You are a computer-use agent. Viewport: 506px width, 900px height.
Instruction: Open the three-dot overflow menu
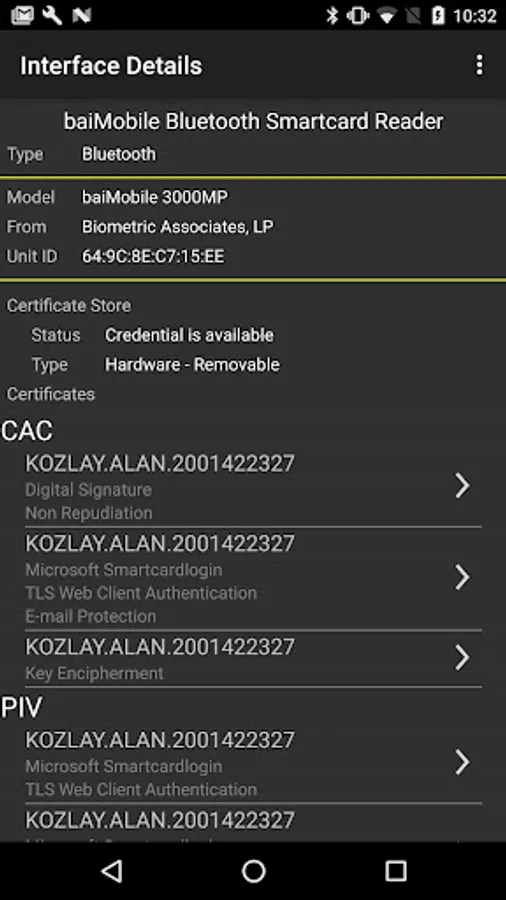click(x=479, y=65)
